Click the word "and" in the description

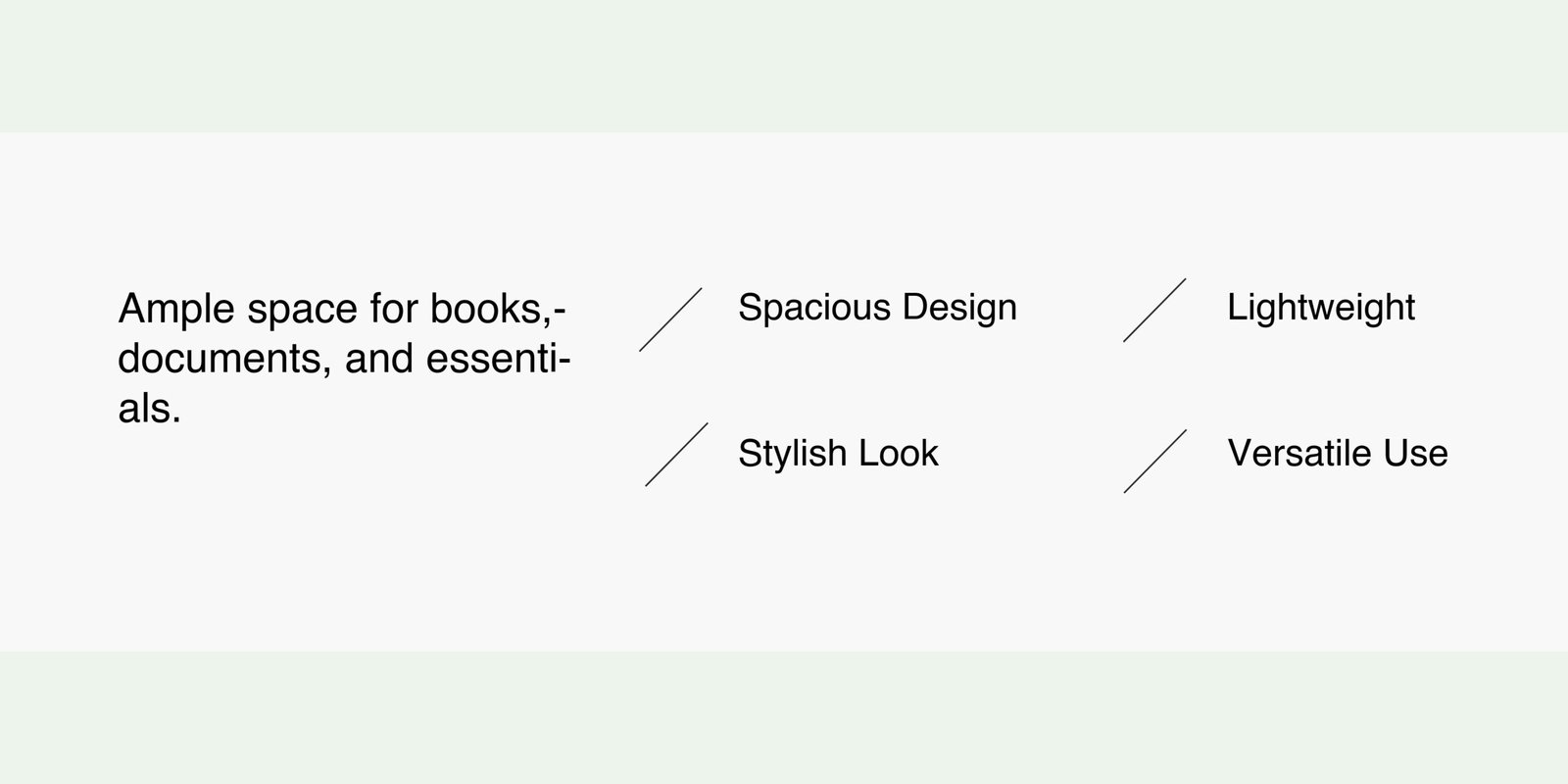378,360
